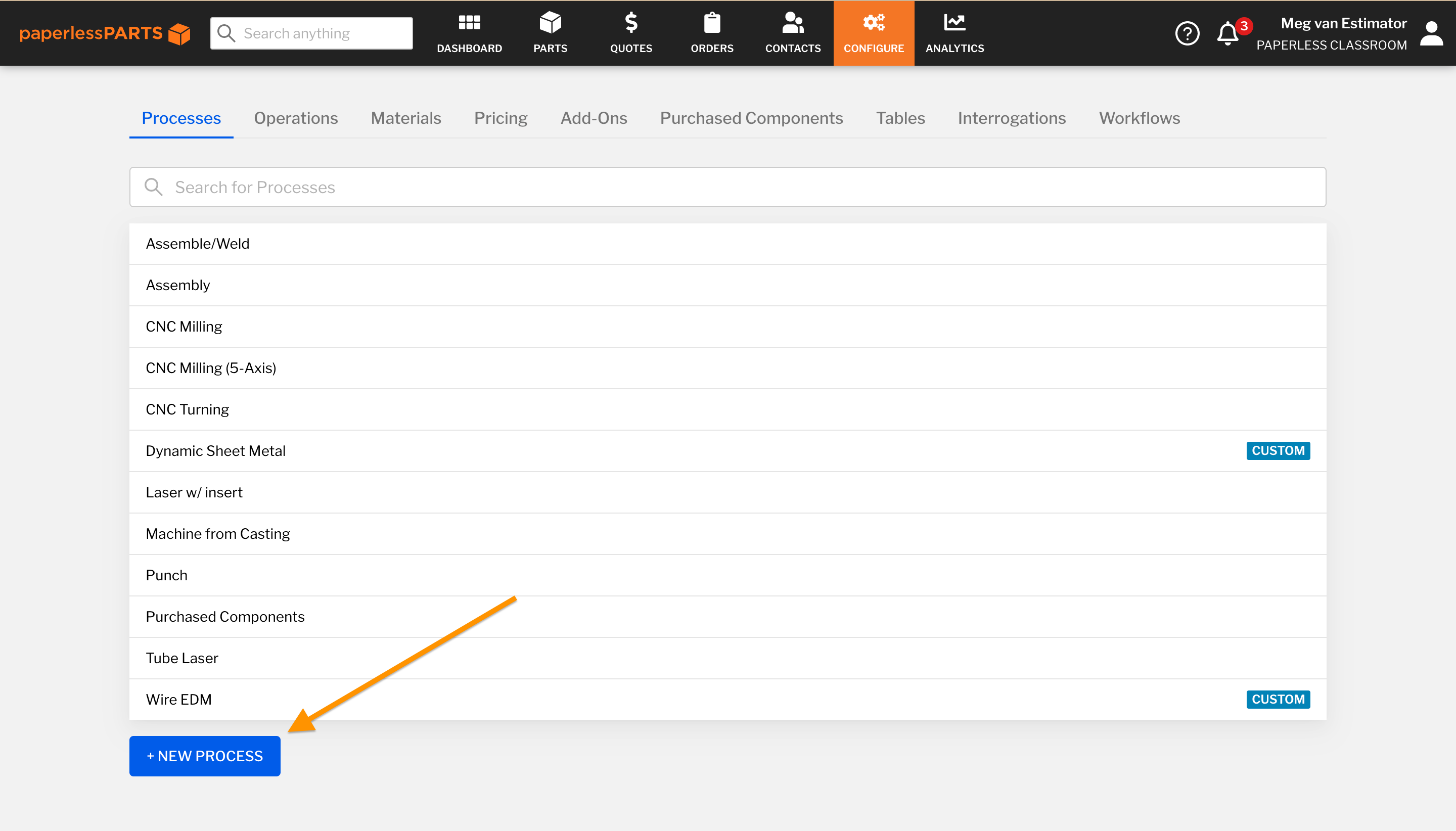This screenshot has width=1456, height=831.
Task: Select the Pricing tab
Action: 500,118
